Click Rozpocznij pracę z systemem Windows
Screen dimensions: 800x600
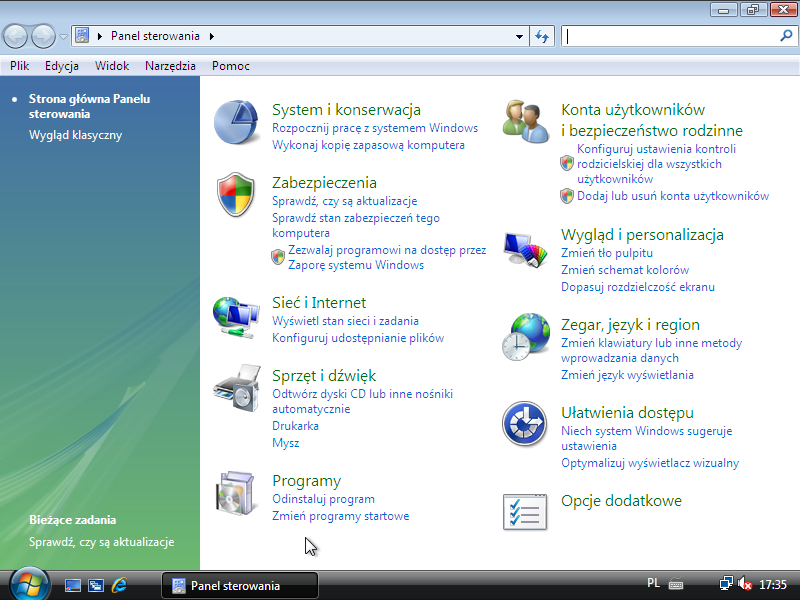pyautogui.click(x=375, y=128)
